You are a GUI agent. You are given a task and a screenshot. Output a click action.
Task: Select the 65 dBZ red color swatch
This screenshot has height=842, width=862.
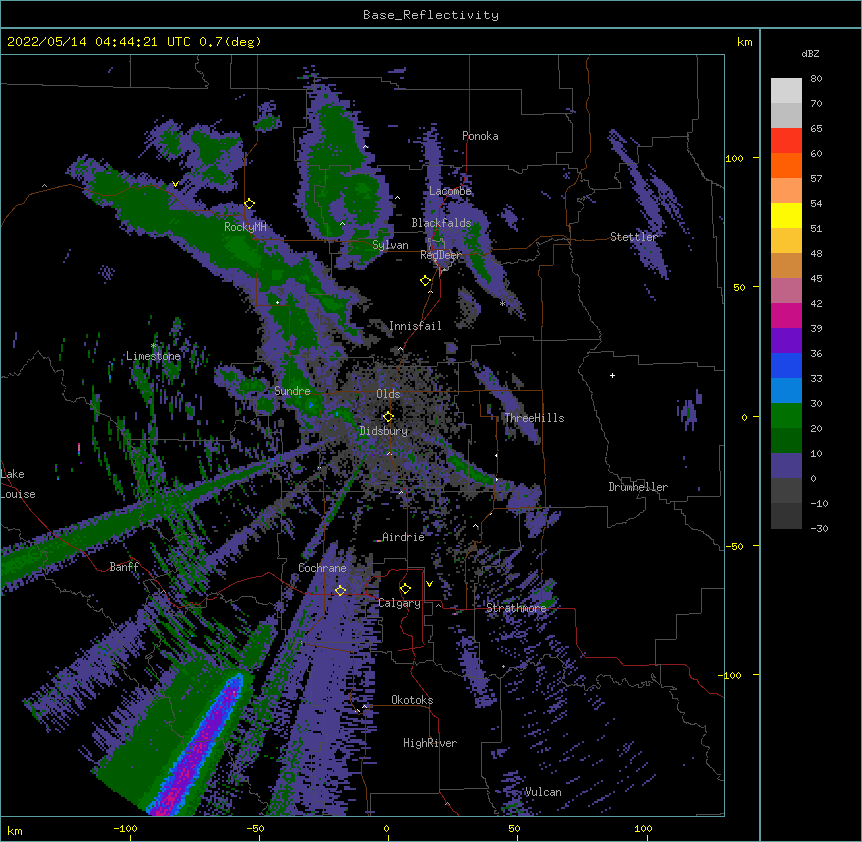pyautogui.click(x=786, y=141)
